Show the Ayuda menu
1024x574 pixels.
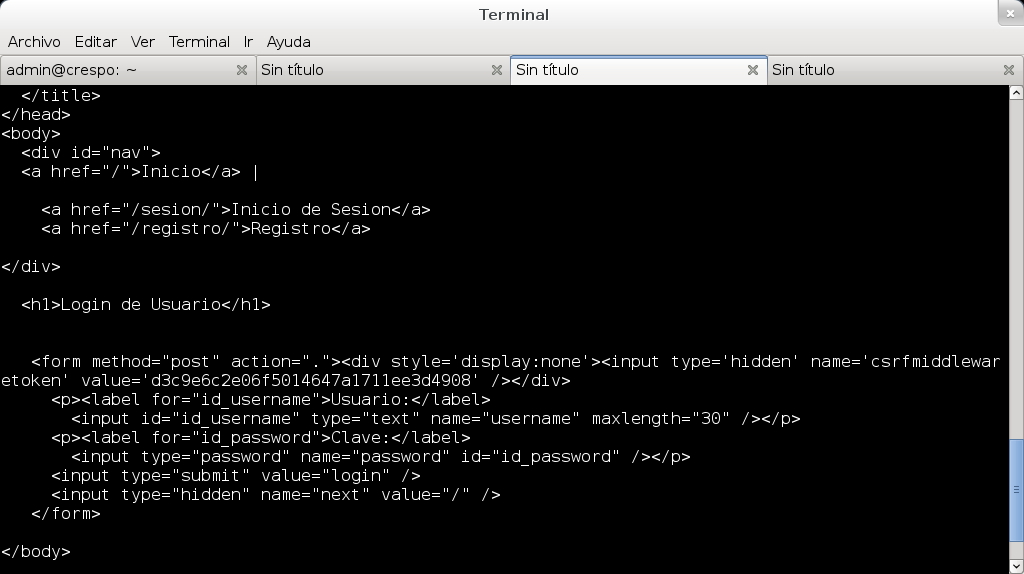pos(289,42)
